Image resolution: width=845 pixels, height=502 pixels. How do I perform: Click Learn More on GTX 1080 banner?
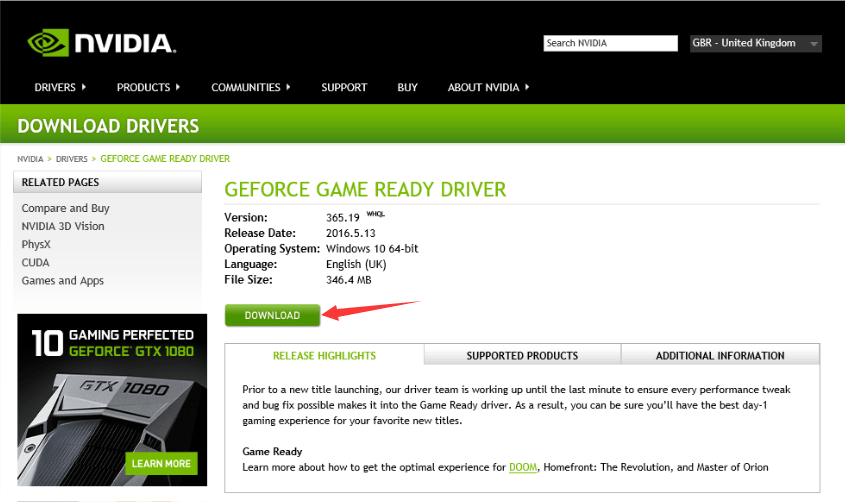(x=162, y=463)
